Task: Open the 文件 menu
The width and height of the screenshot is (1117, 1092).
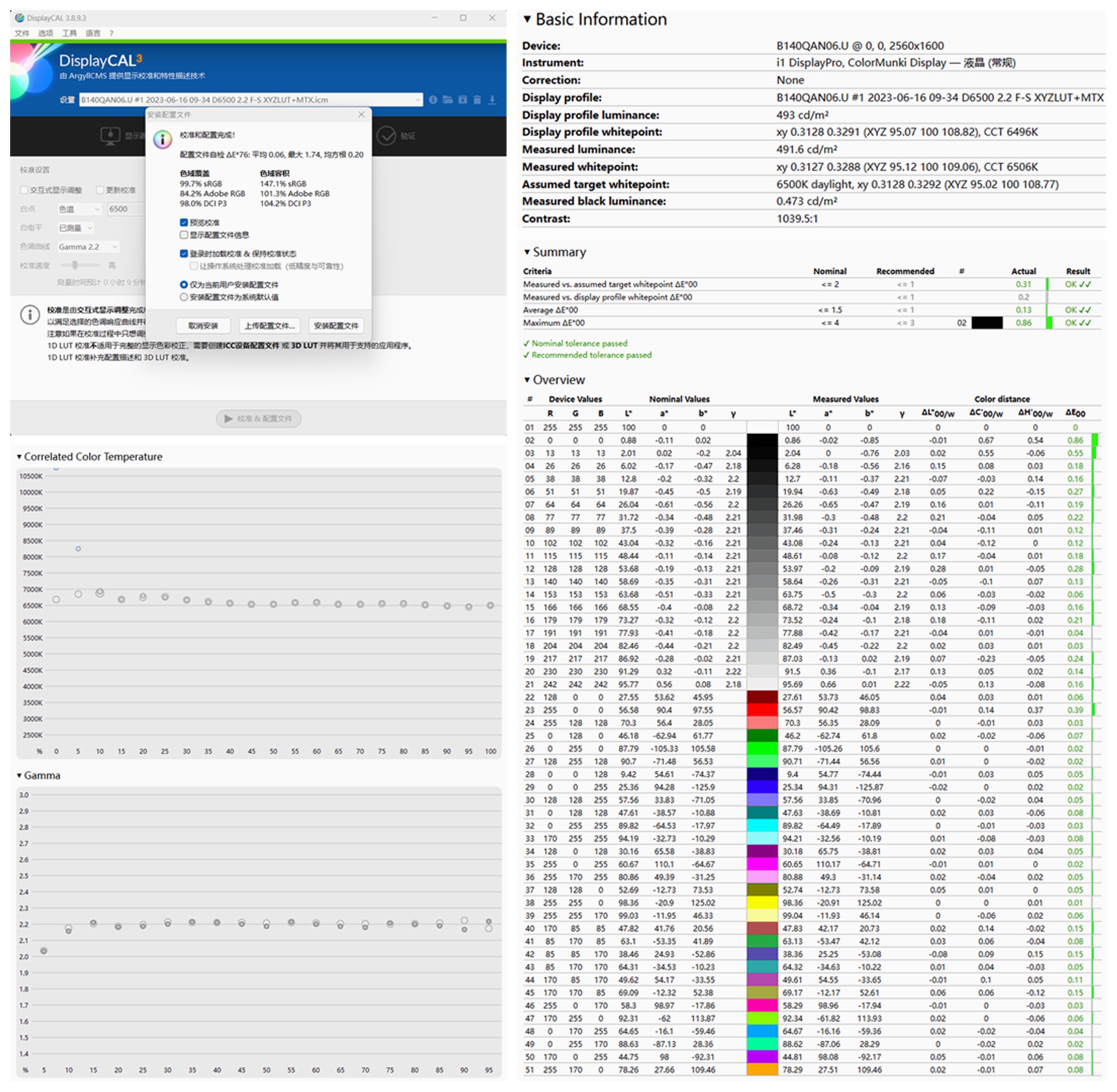Action: [x=22, y=33]
